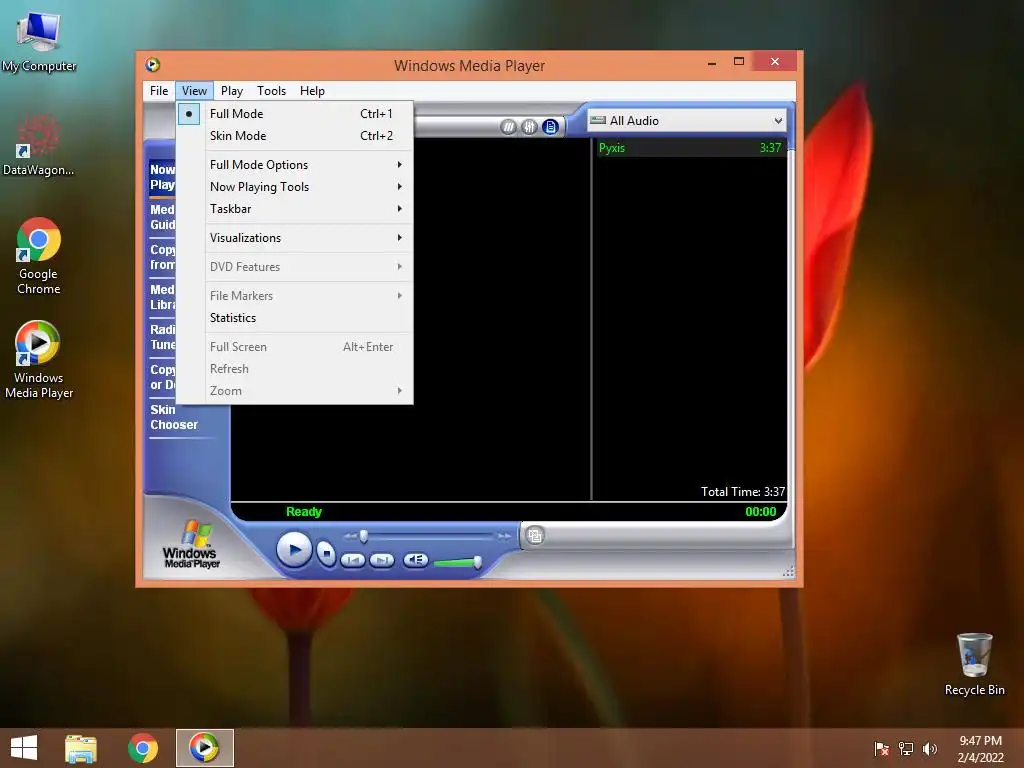Screen dimensions: 1024x768
Task: Click the Next track button
Action: 382,560
